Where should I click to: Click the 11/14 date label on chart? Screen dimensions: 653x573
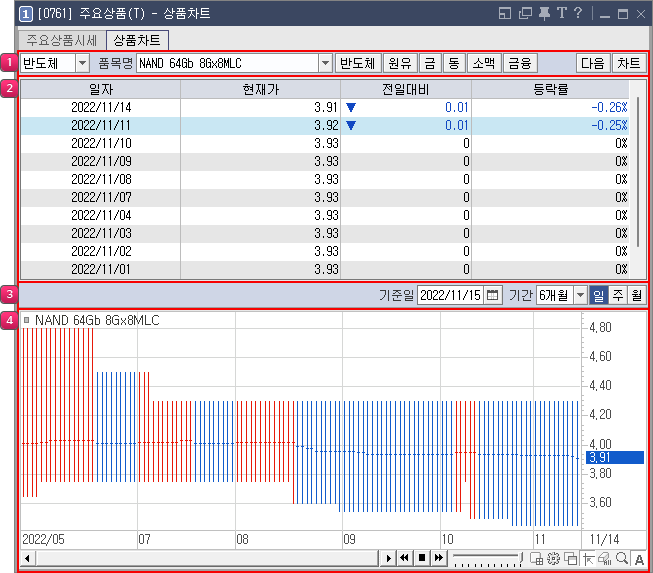tap(605, 540)
